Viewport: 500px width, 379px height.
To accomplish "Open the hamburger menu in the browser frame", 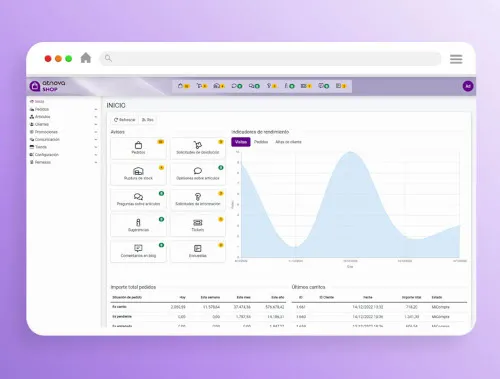I will point(456,59).
